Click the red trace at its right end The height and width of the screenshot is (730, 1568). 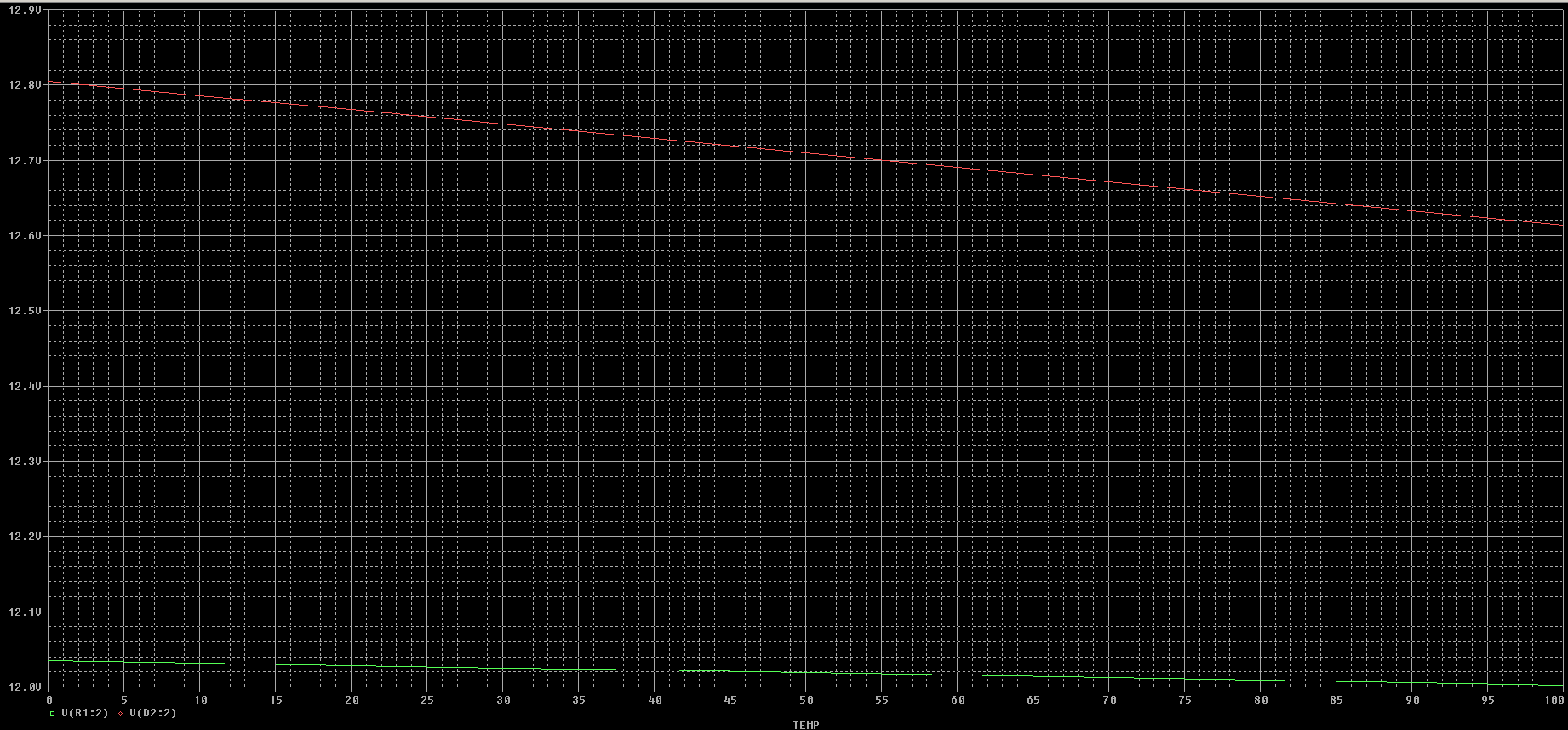point(1559,225)
